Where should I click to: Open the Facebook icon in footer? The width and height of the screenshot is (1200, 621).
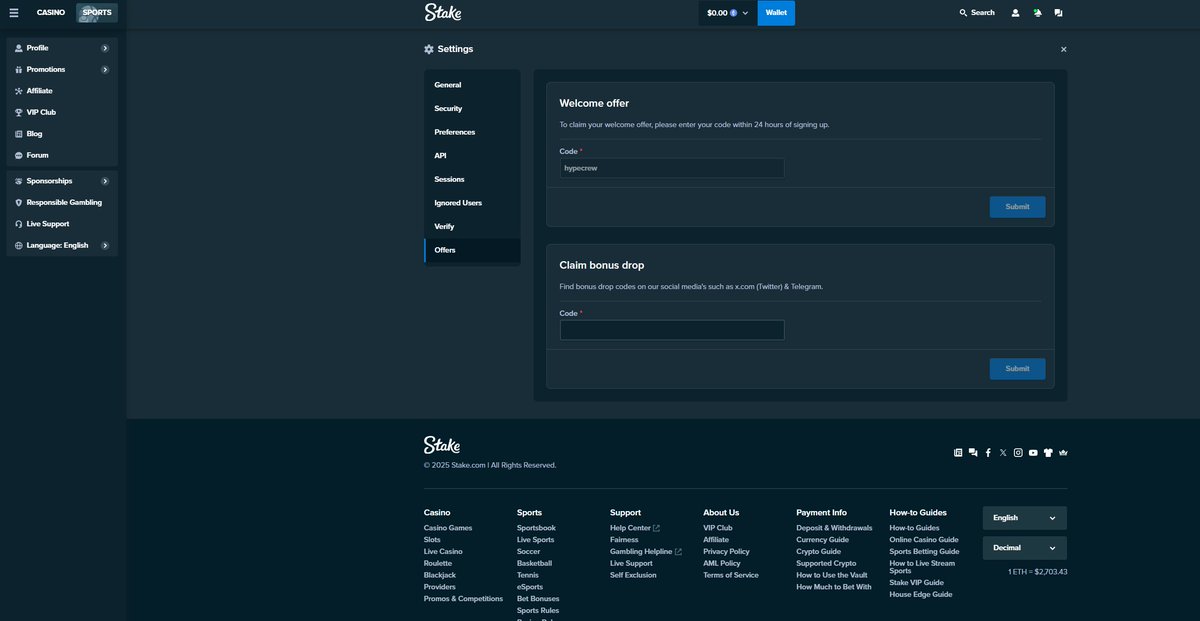[x=988, y=453]
